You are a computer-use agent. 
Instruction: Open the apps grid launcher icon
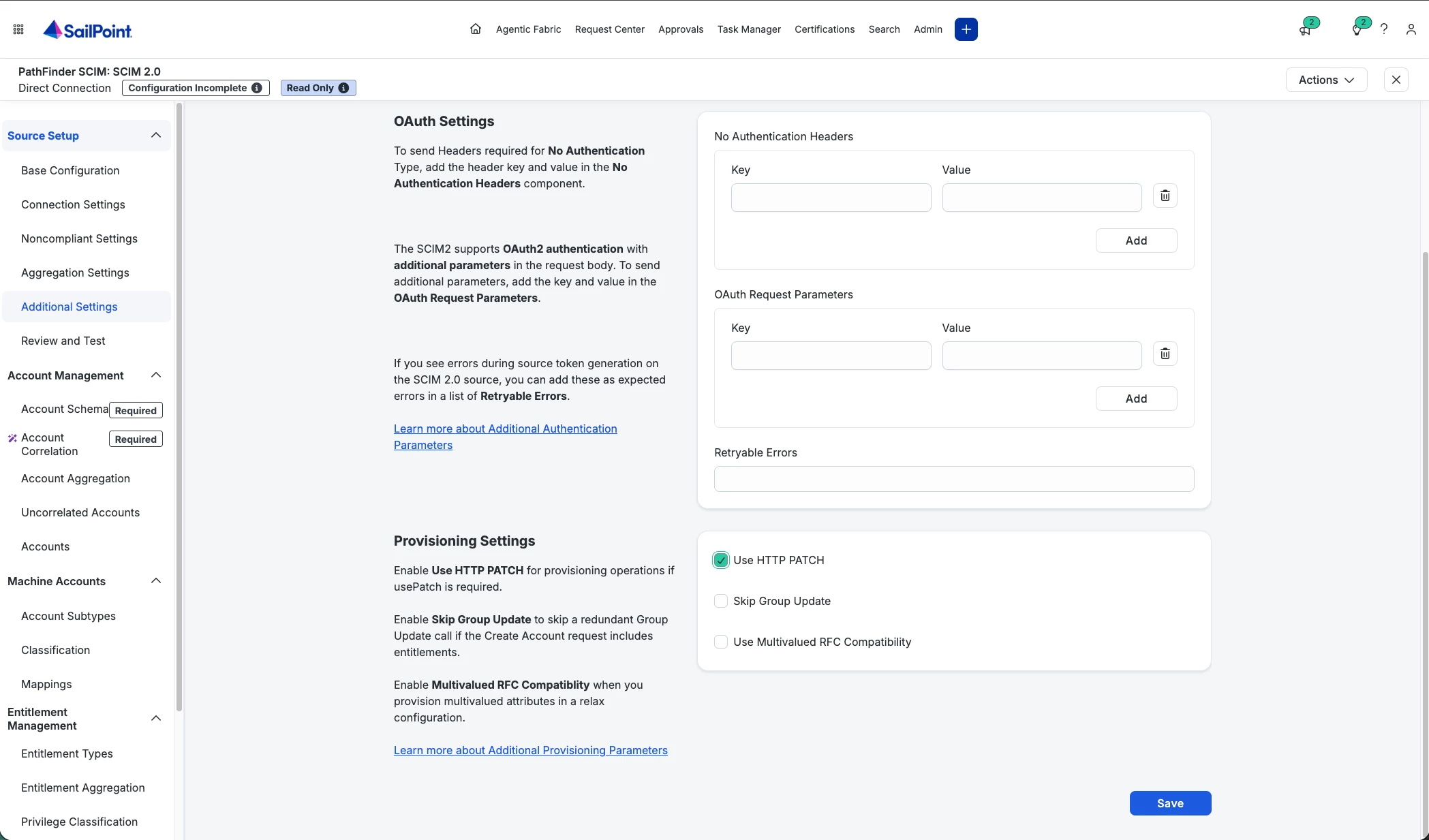coord(18,29)
